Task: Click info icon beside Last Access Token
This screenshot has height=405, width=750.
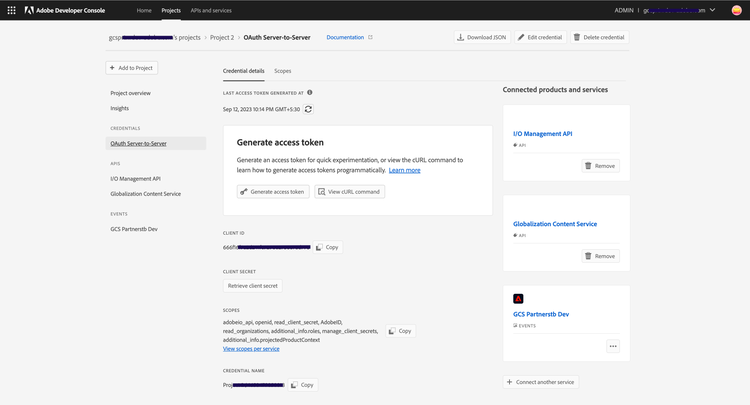Action: (310, 92)
